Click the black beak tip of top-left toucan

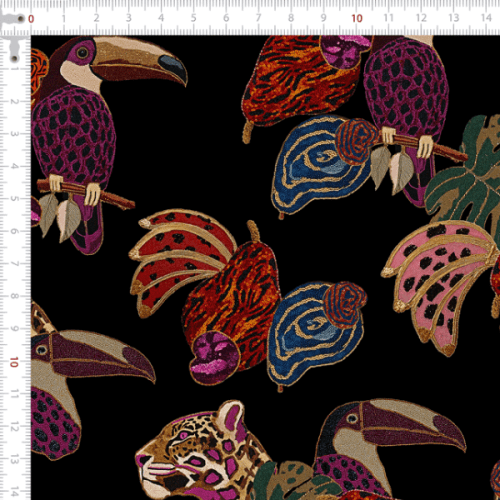(x=173, y=68)
